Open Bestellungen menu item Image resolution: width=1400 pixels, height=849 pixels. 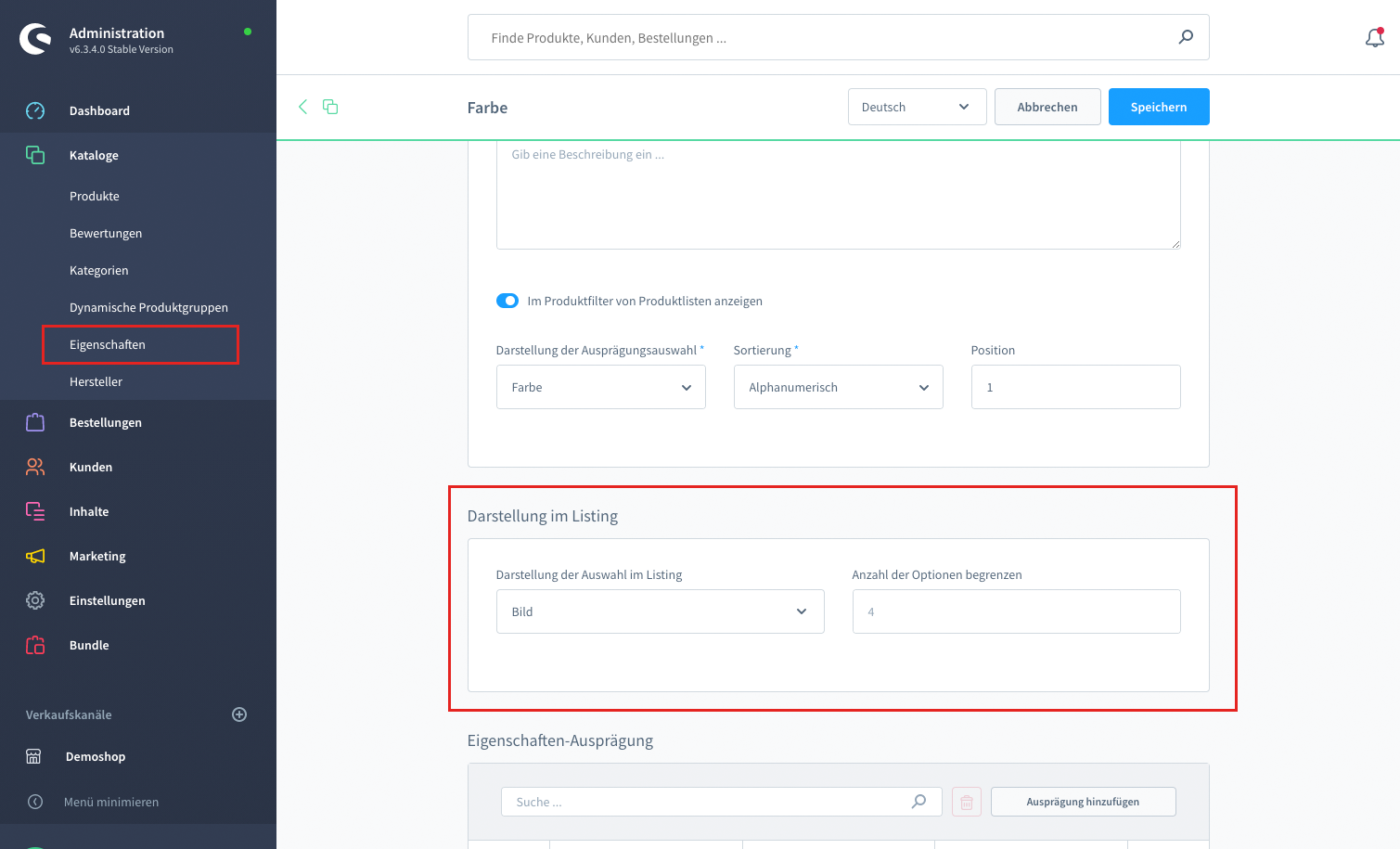pyautogui.click(x=106, y=422)
